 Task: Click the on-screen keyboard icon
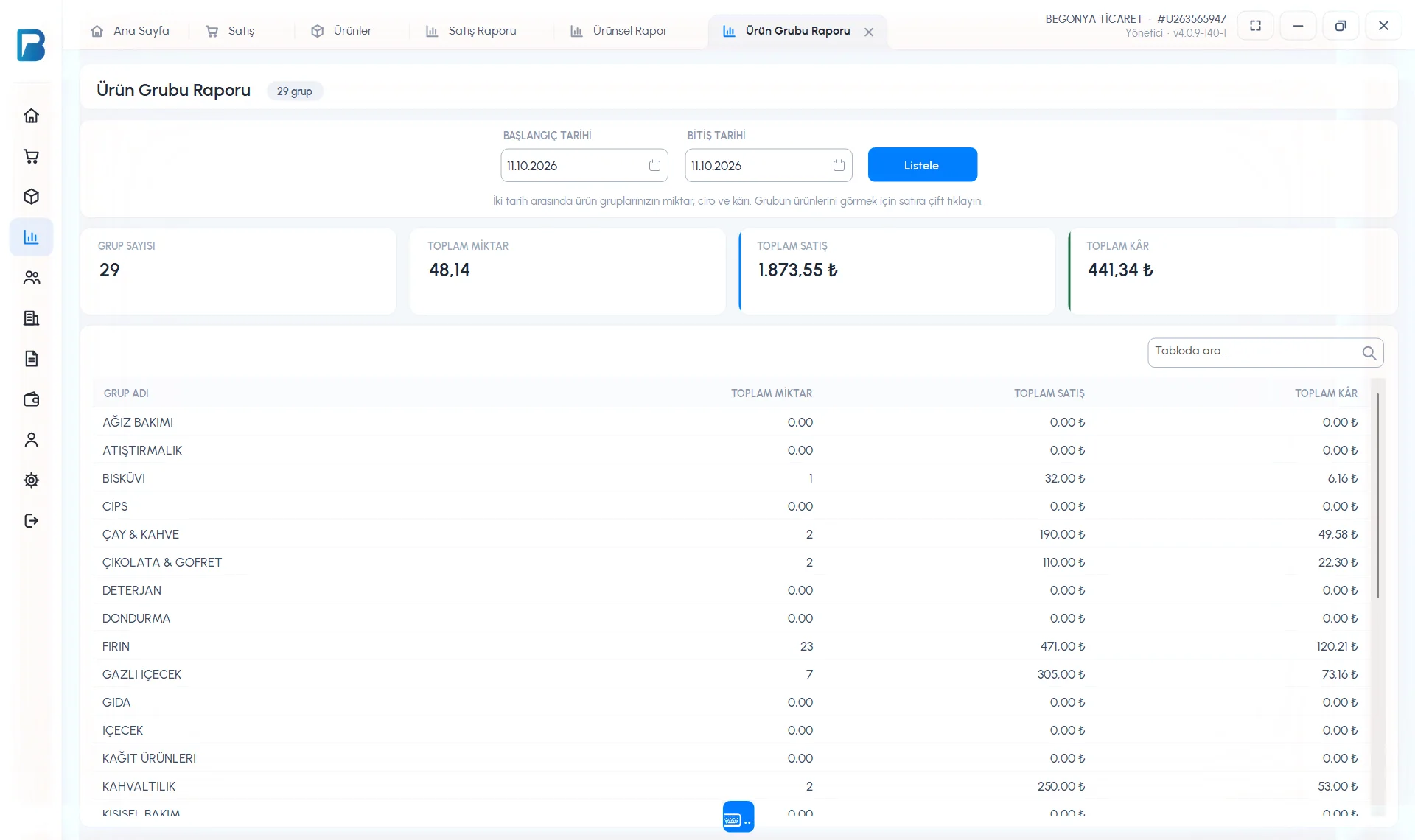[x=738, y=816]
